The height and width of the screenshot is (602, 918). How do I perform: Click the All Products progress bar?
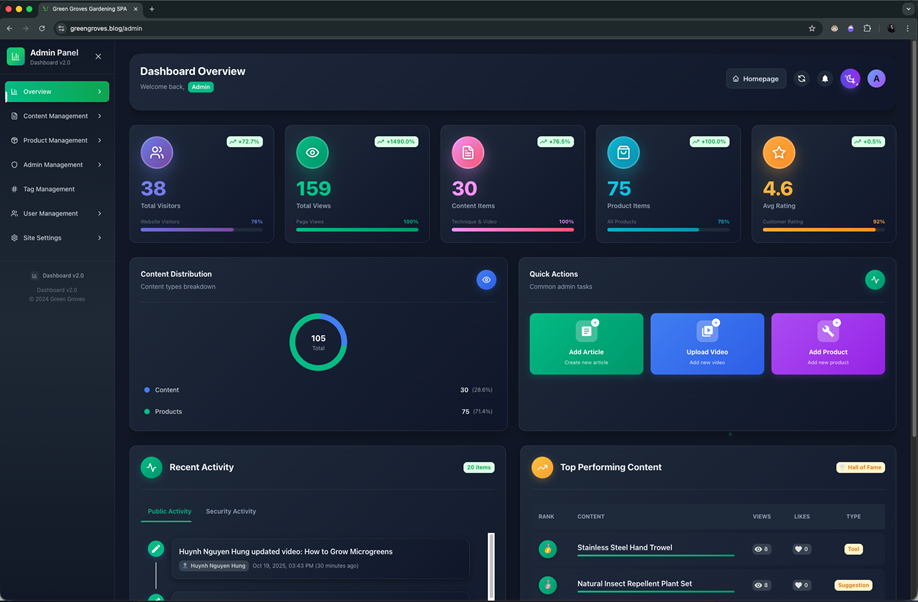[x=668, y=230]
